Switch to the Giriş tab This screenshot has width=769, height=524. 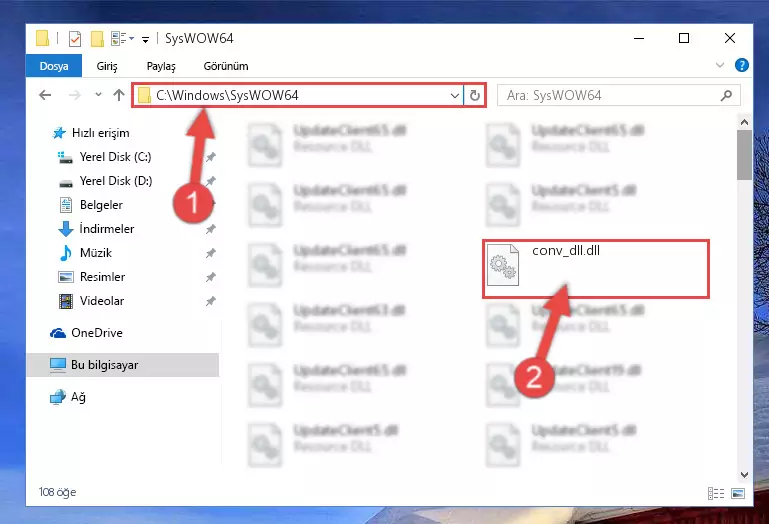(106, 66)
